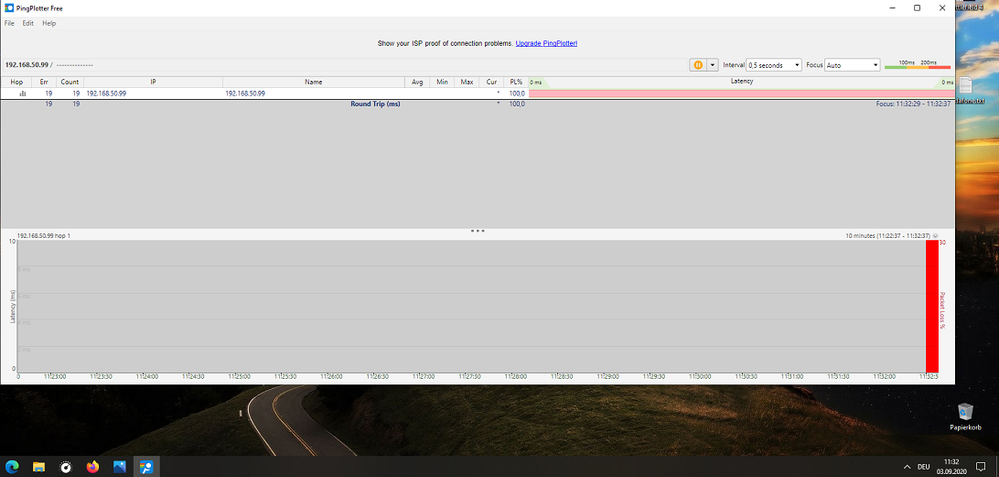999x477 pixels.
Task: Open the dropdown arrow beside the pause button
Action: [712, 65]
